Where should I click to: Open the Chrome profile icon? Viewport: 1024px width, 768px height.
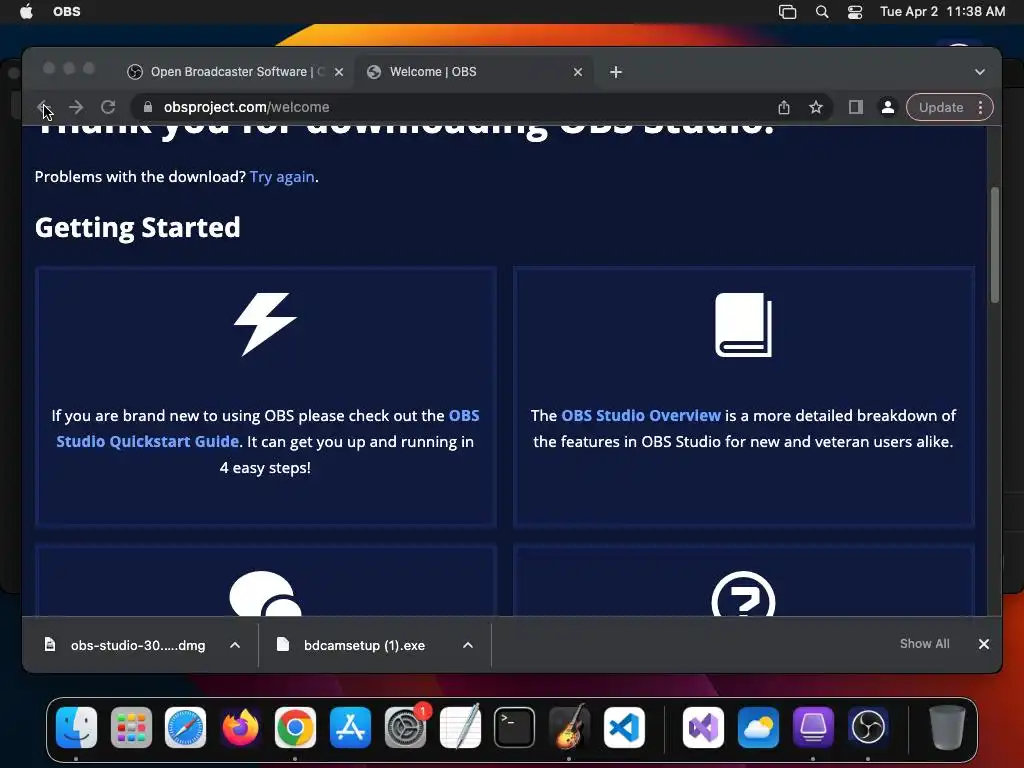[888, 107]
